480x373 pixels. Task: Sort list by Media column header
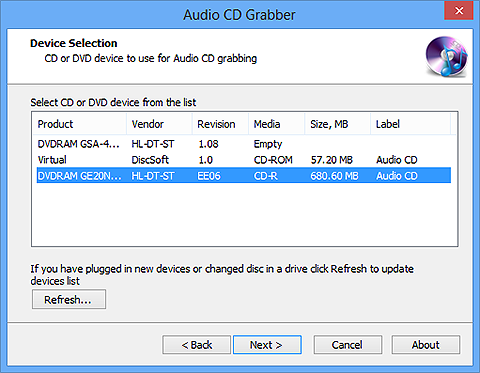click(x=276, y=124)
